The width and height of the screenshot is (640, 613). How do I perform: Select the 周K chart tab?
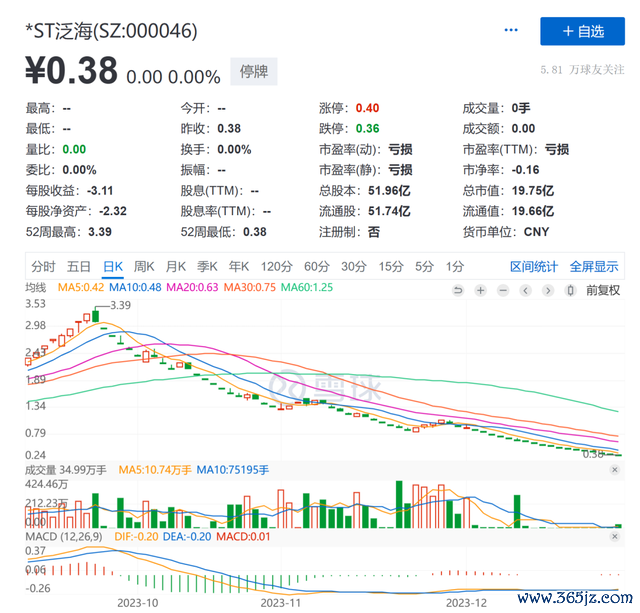coord(144,267)
